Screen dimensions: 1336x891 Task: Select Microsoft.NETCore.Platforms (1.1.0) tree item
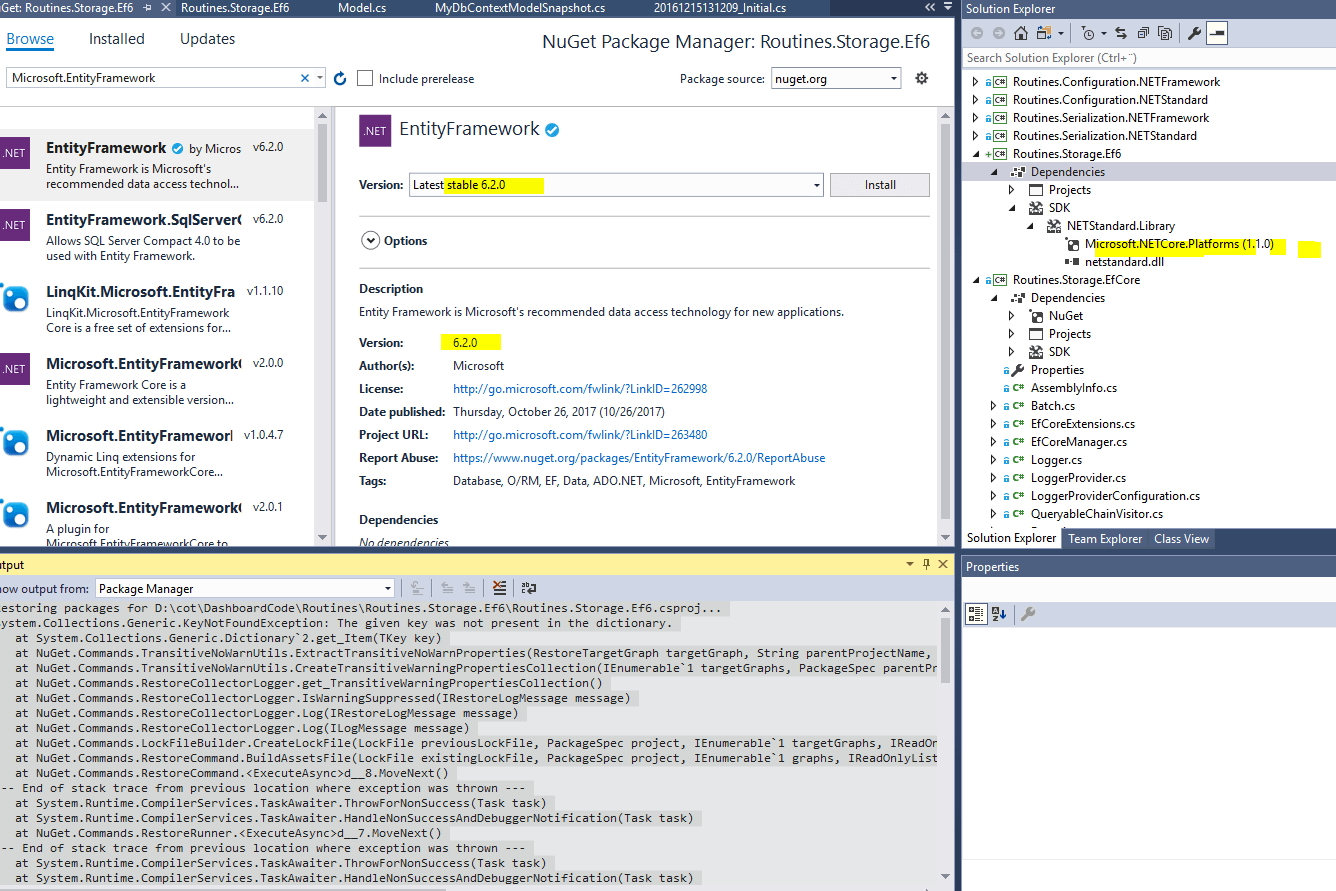tap(1179, 244)
